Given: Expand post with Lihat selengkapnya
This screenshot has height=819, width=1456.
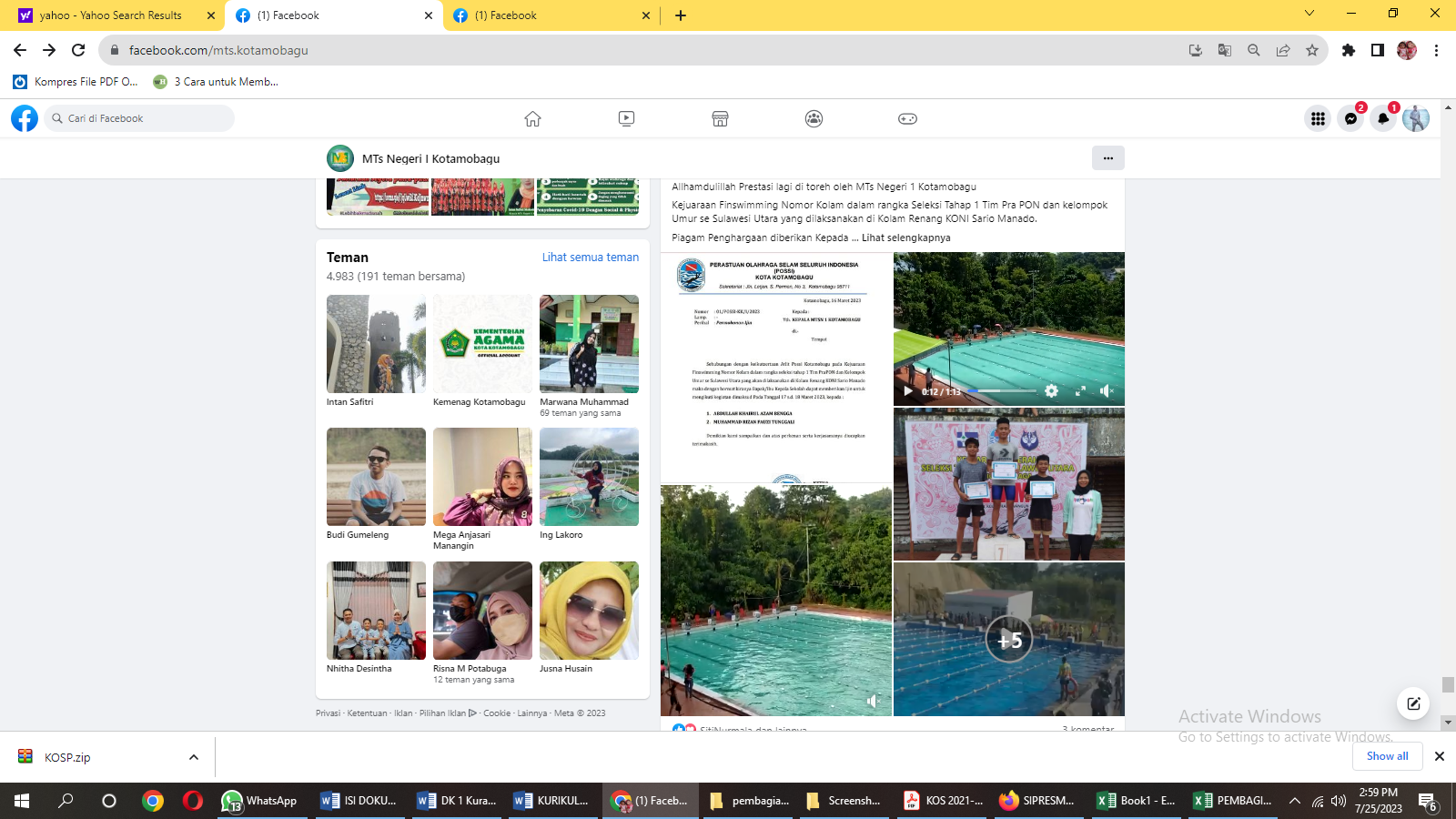Looking at the screenshot, I should [x=905, y=238].
